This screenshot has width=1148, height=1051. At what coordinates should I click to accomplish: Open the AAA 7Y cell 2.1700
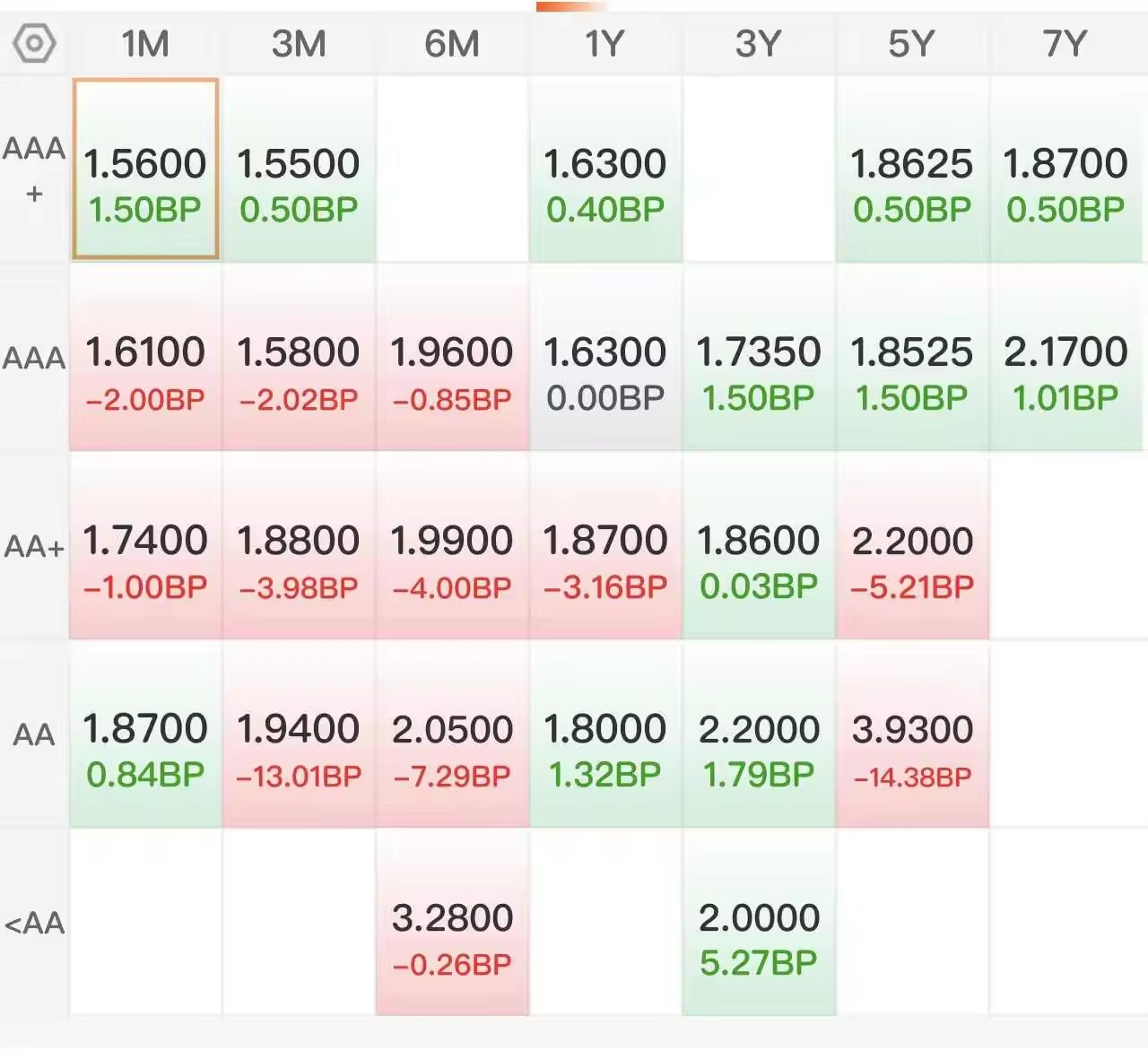pyautogui.click(x=1065, y=357)
